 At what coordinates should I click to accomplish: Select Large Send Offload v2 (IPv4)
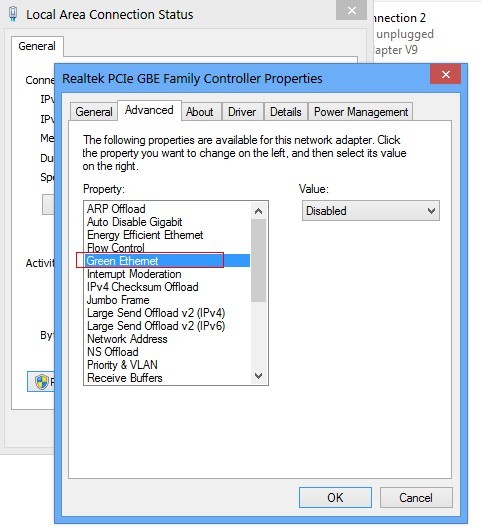click(167, 313)
